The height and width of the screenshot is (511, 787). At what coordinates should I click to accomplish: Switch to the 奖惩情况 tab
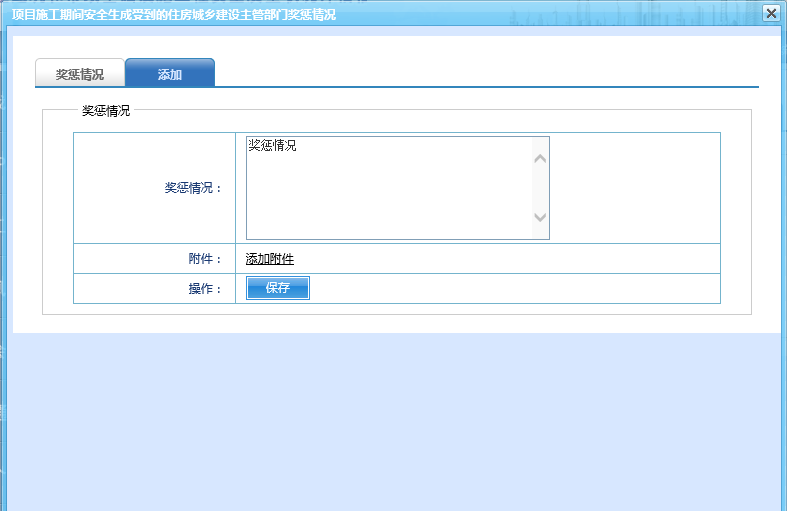(79, 74)
